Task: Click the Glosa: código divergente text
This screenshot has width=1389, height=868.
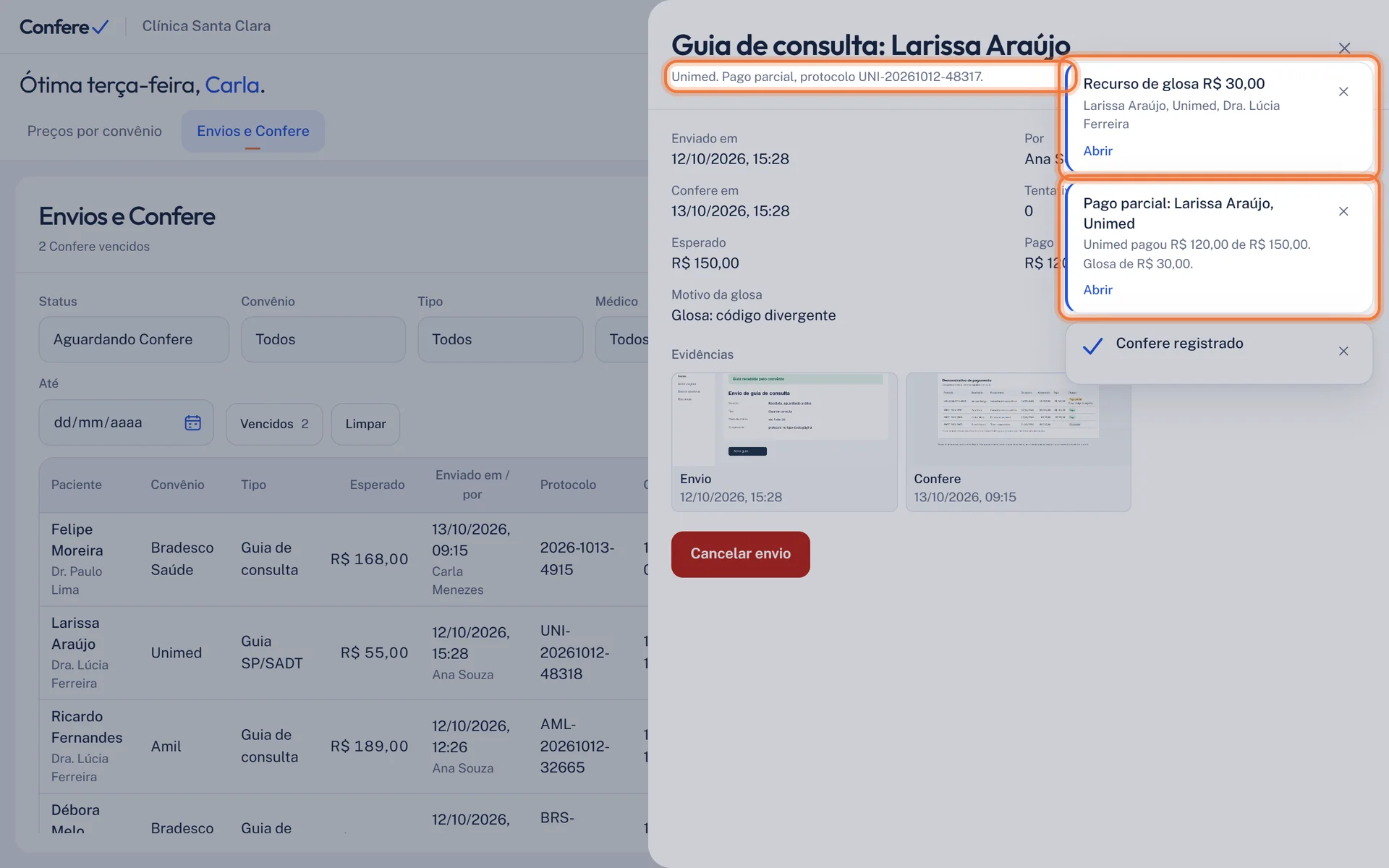Action: point(753,315)
